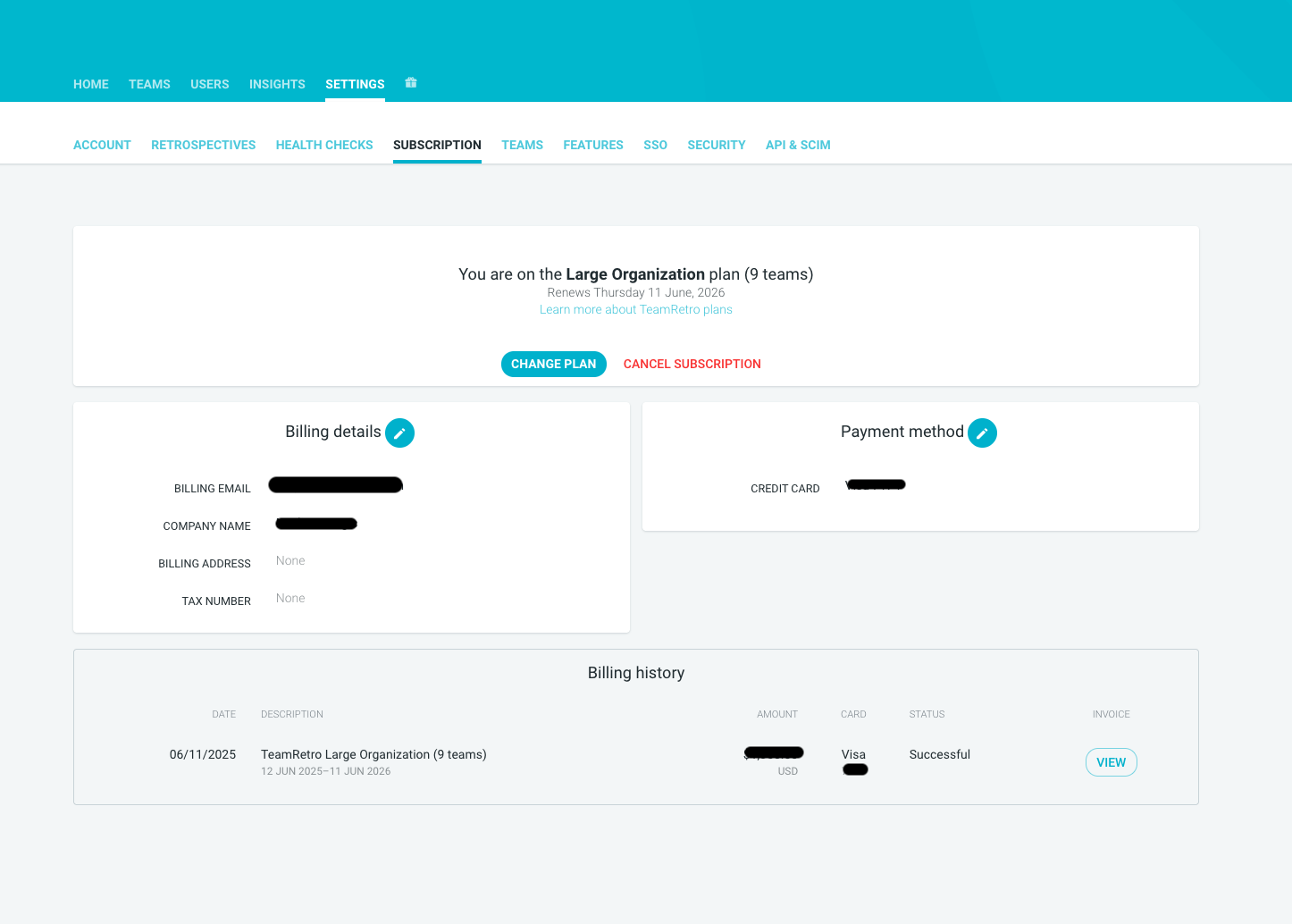
Task: Click Cancel Subscription
Action: (x=692, y=364)
